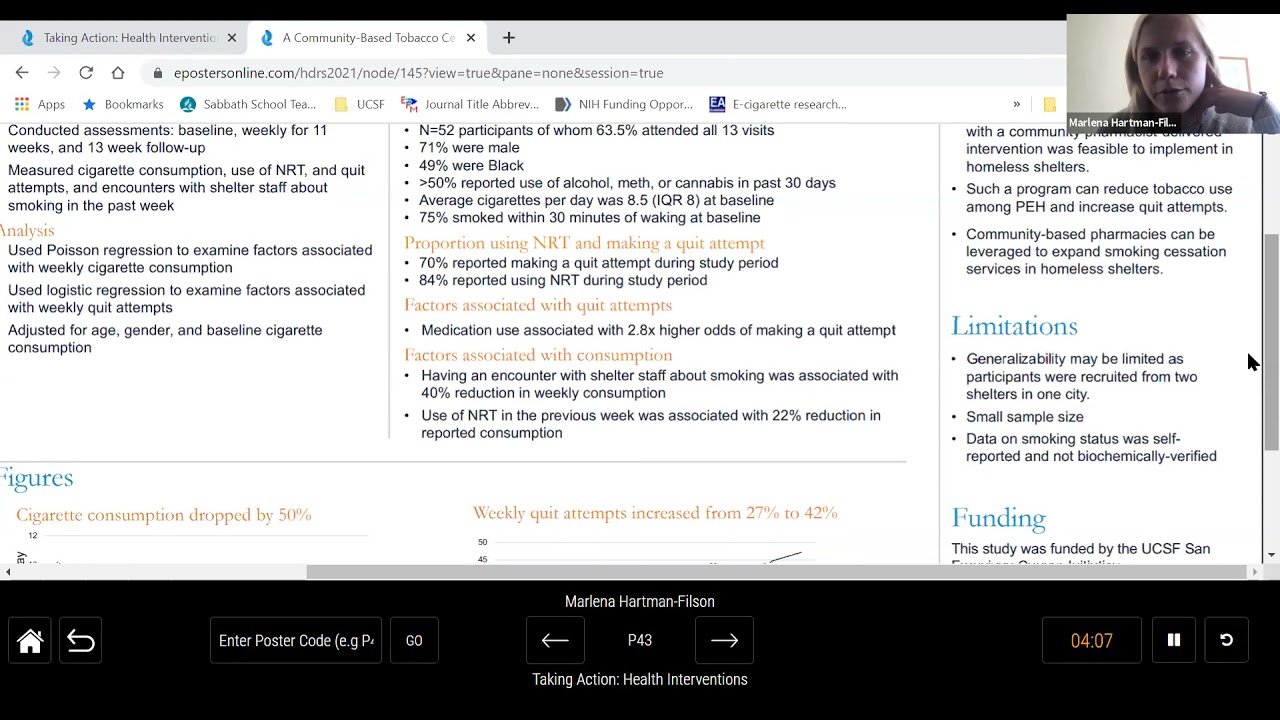
Task: Open the Sabbath School Tea... bookmark
Action: point(248,104)
